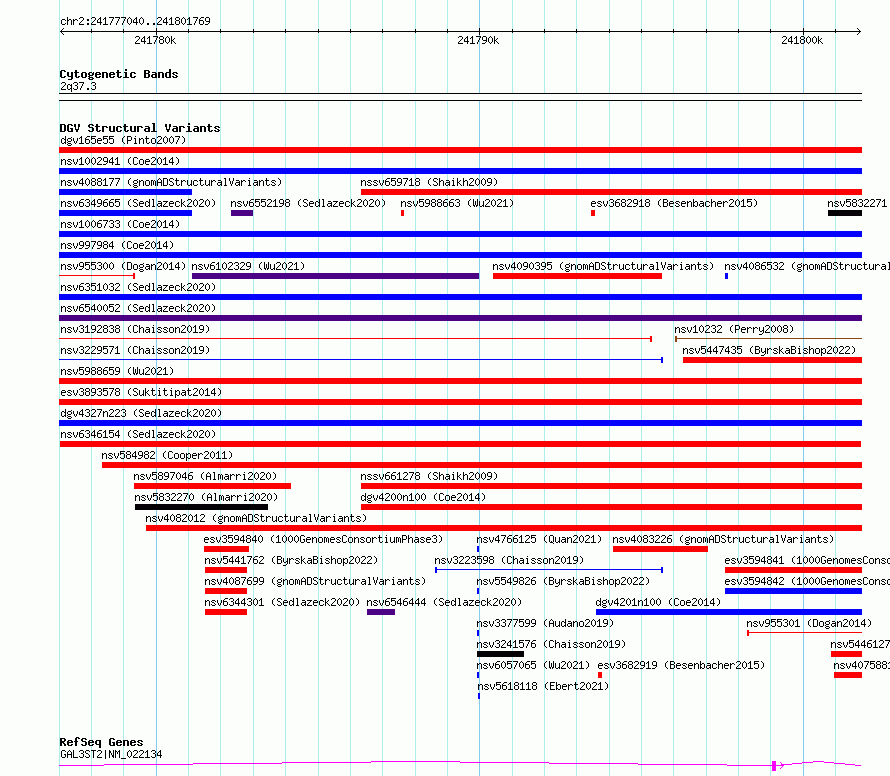Click the 241780k ruler position marker
This screenshot has height=776, width=890.
(x=155, y=40)
